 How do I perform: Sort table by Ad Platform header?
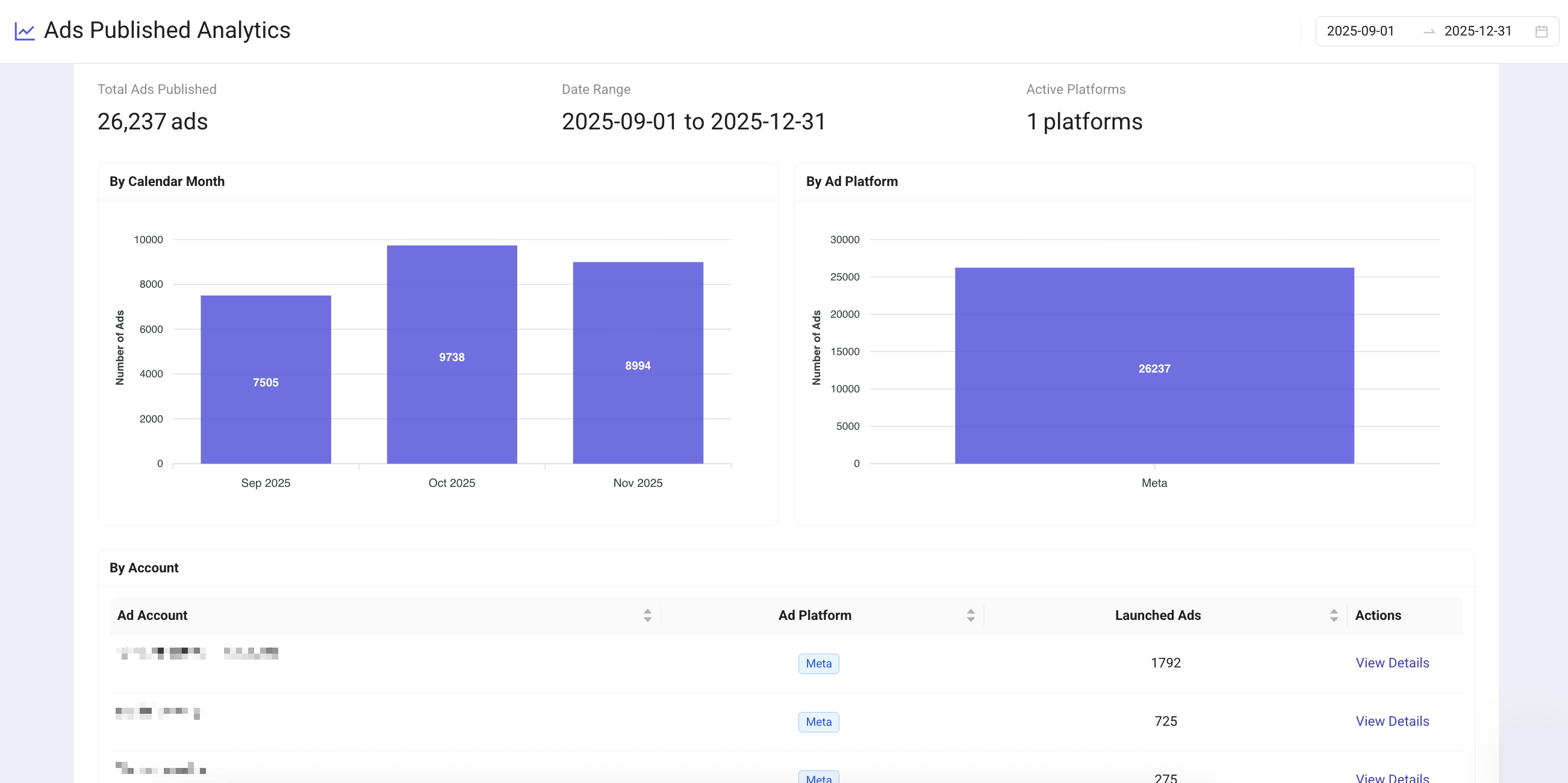coord(815,615)
